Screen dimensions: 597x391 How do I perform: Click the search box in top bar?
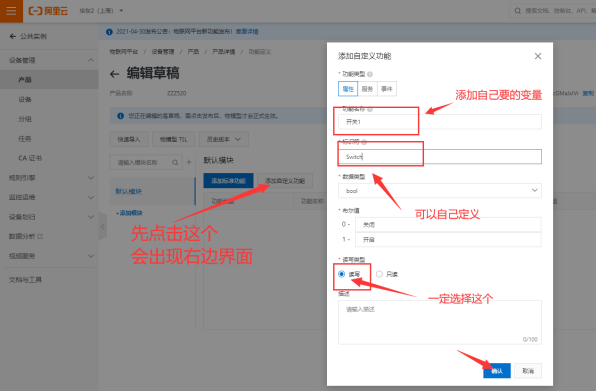(x=553, y=11)
